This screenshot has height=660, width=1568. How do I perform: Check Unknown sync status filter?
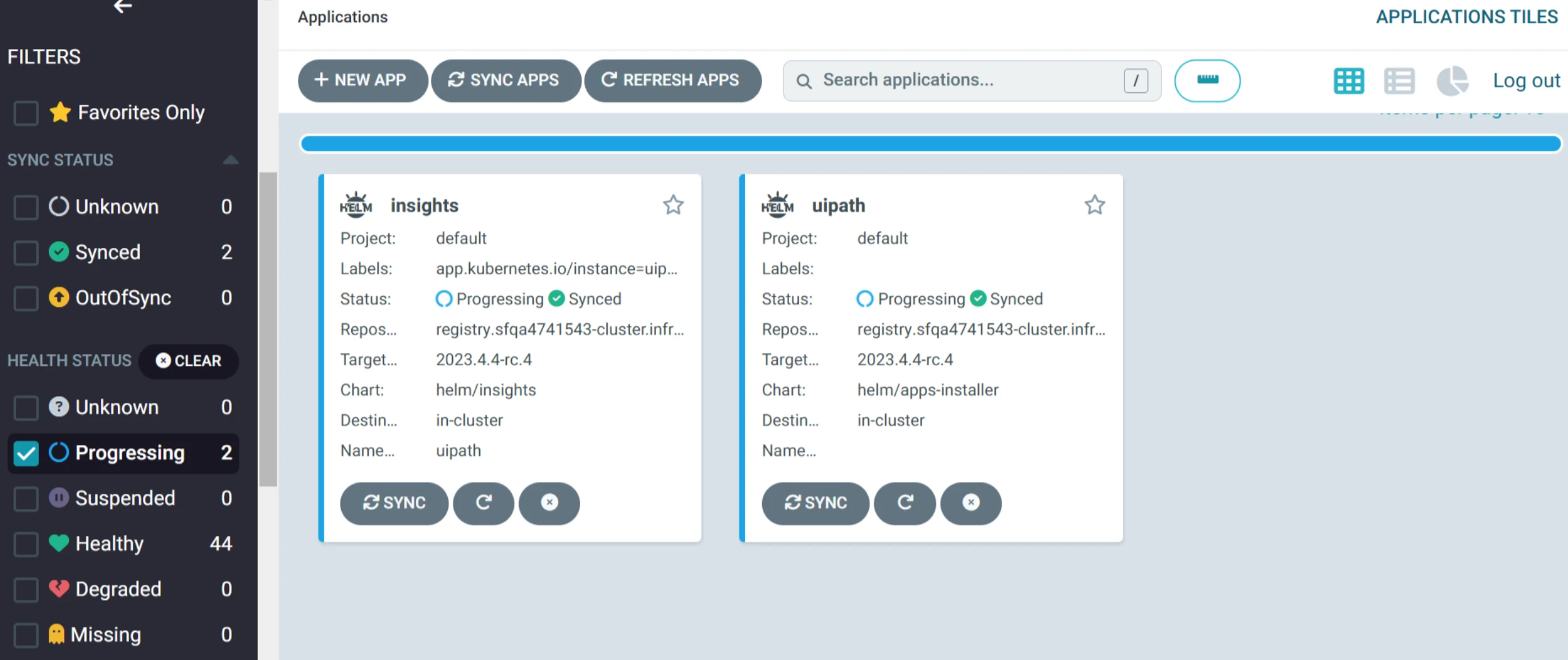pos(26,207)
